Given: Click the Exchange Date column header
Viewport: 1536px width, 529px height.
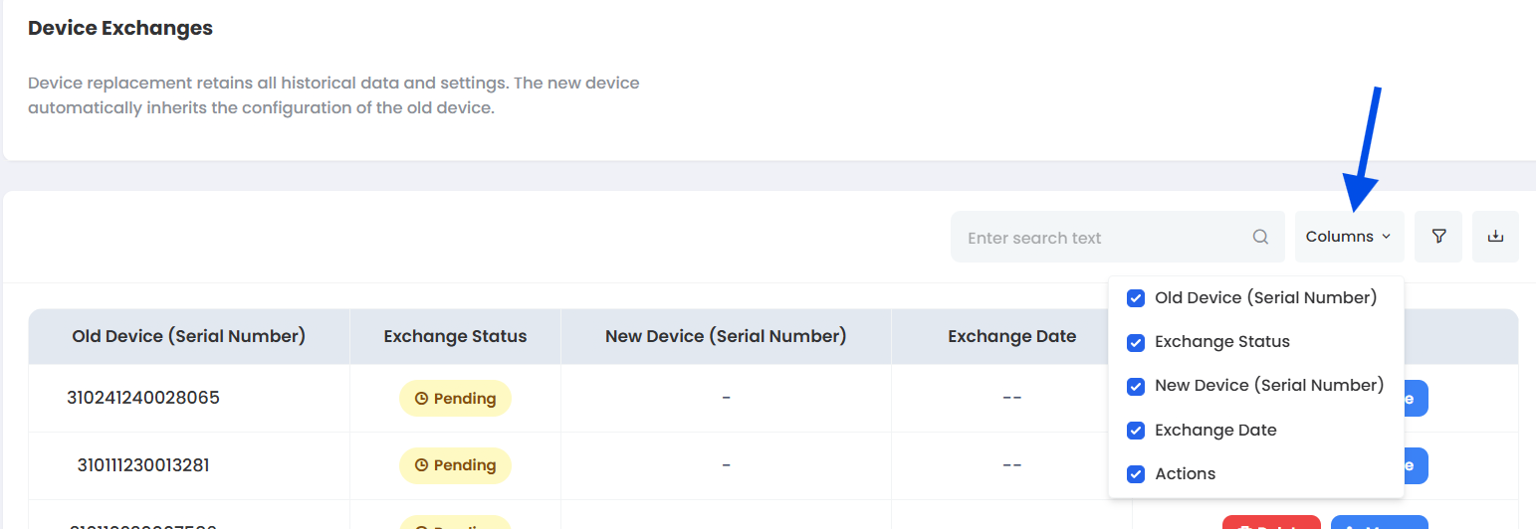Looking at the screenshot, I should pyautogui.click(x=1011, y=336).
